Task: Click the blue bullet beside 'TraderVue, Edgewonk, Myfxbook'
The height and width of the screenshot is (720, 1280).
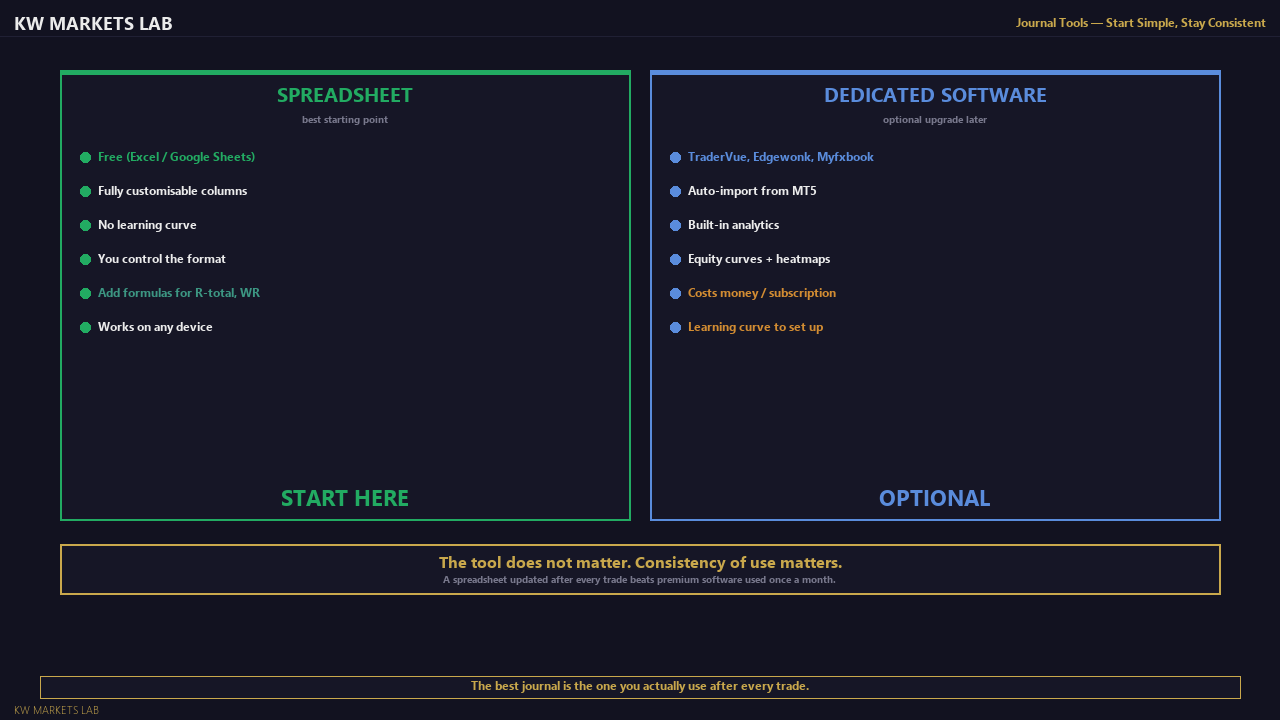Action: (x=675, y=157)
